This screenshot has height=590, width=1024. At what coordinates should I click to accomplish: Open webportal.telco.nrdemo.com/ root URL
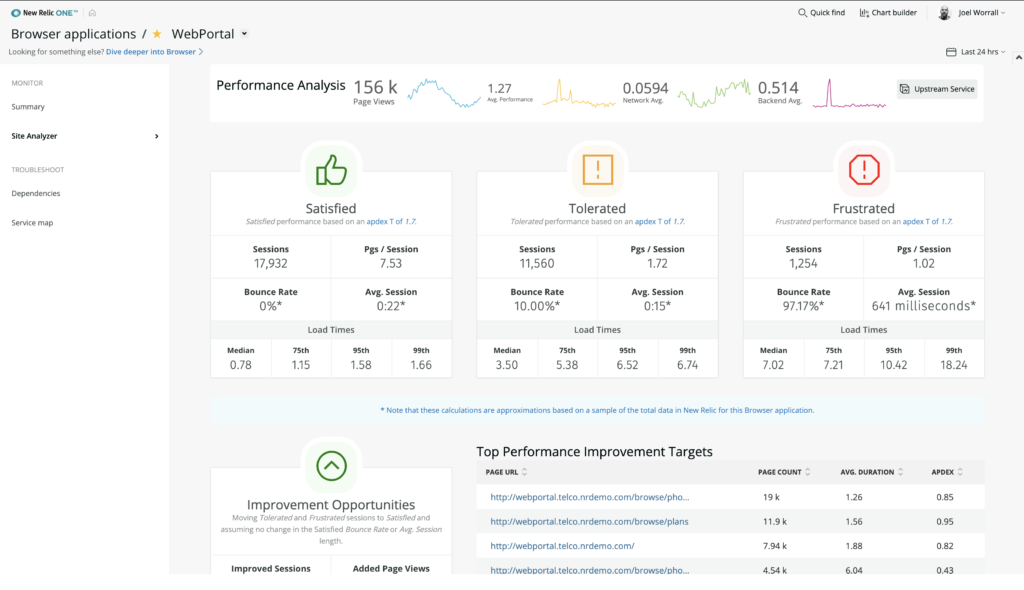pos(562,546)
